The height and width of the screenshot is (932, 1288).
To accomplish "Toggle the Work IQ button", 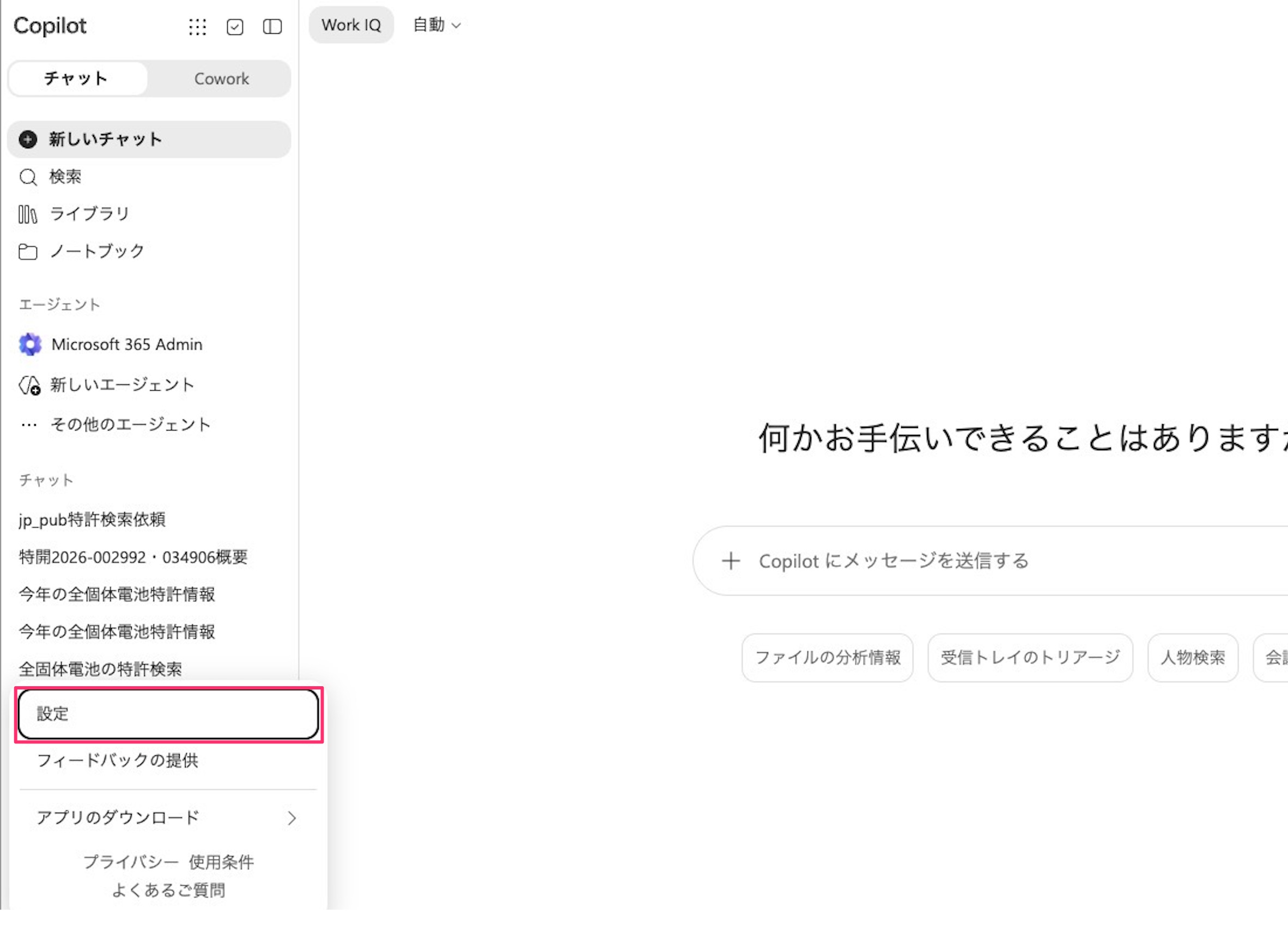I will (351, 25).
